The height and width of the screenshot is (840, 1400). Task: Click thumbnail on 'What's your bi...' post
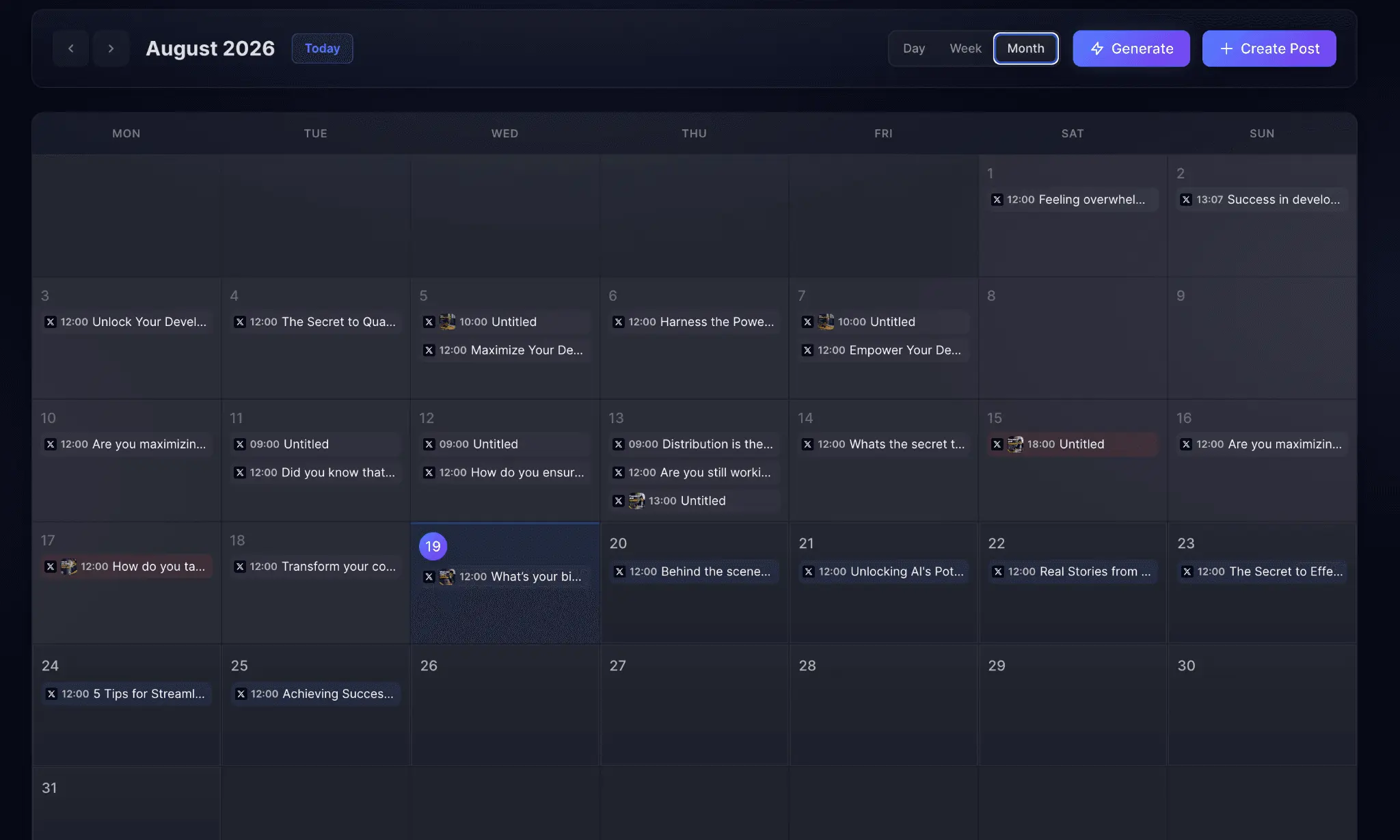click(x=447, y=577)
